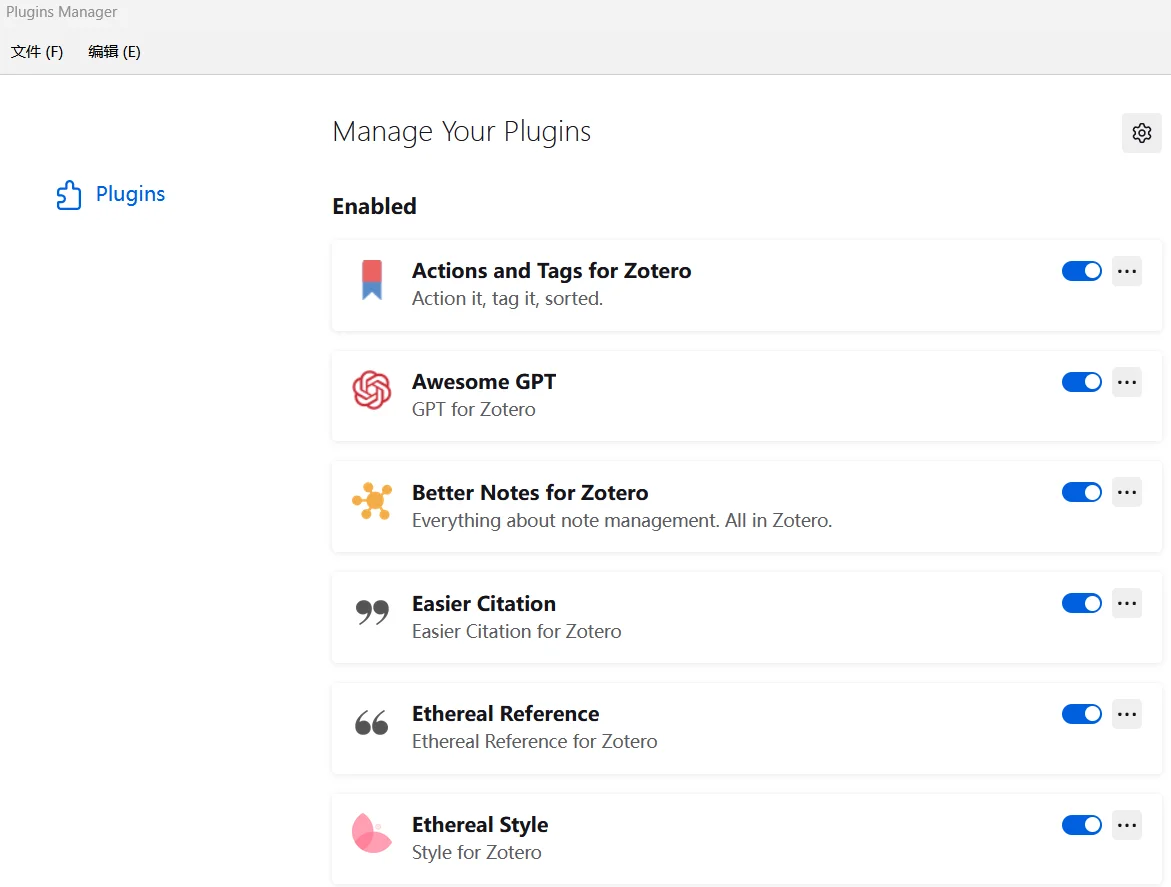Turn off the Awesome GPT toggle
This screenshot has width=1171, height=887.
1081,382
